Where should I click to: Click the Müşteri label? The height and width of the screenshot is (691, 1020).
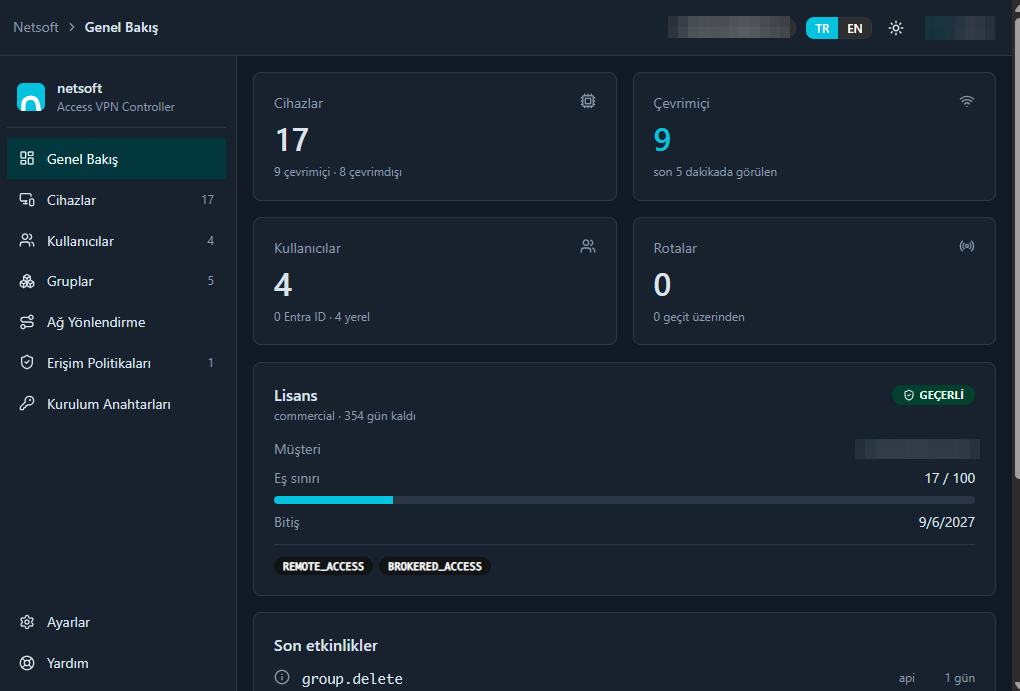tap(297, 450)
